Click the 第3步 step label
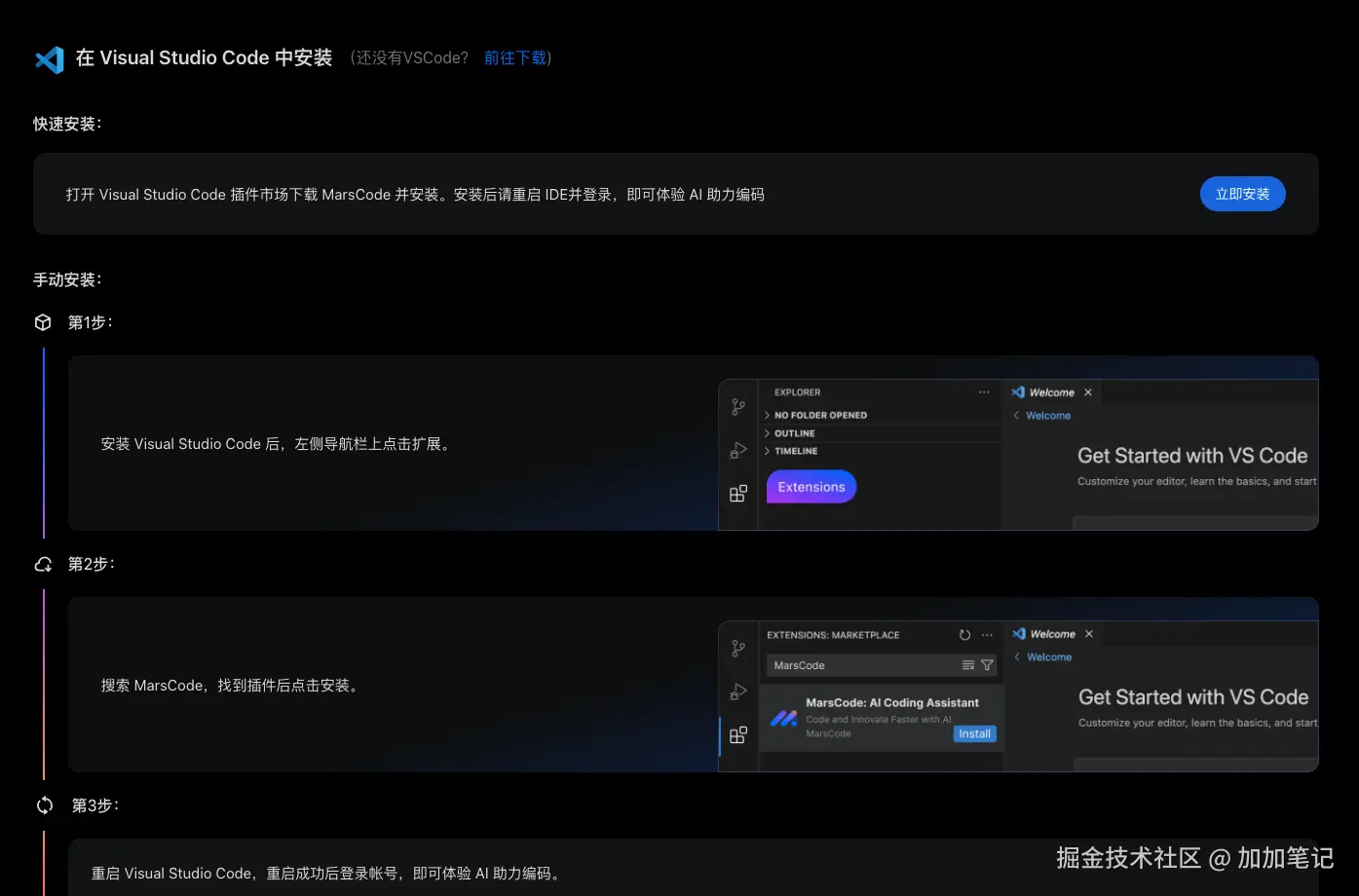This screenshot has height=896, width=1359. pyautogui.click(x=94, y=805)
